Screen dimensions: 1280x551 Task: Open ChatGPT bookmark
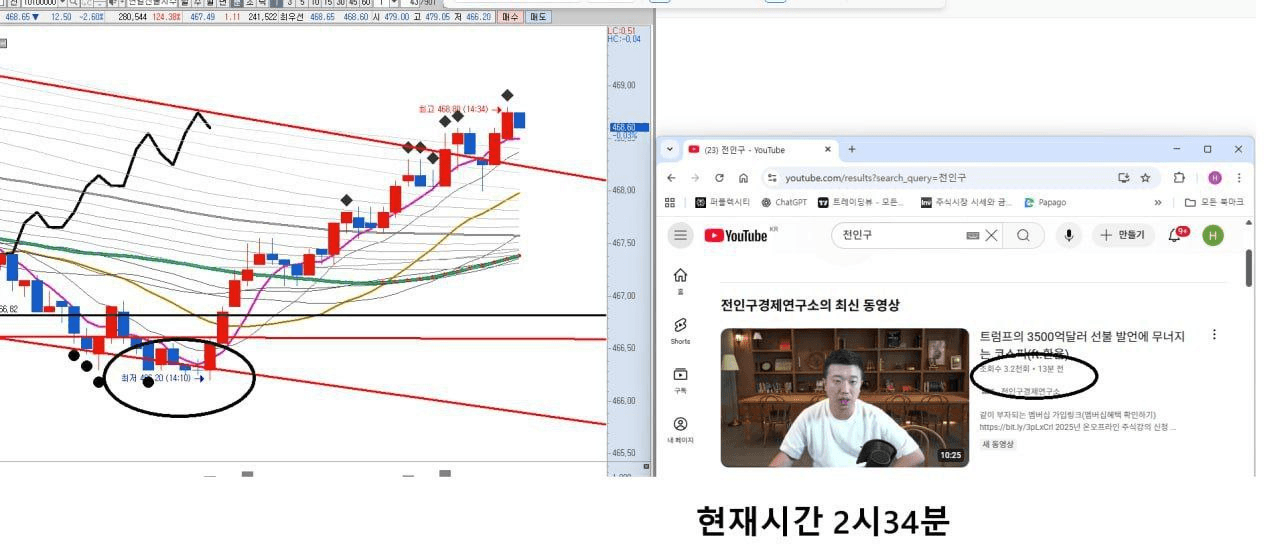[784, 202]
